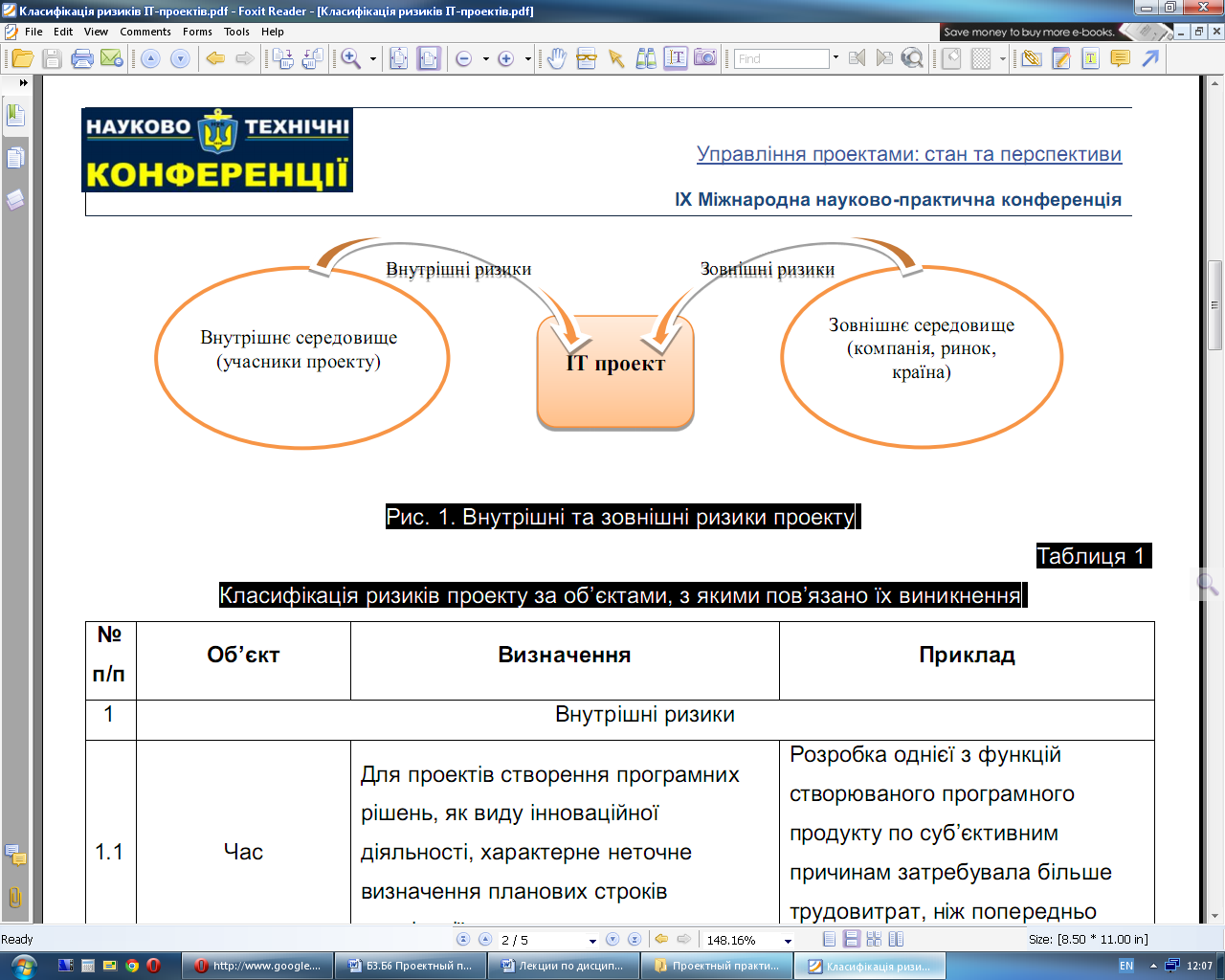Image resolution: width=1225 pixels, height=980 pixels.
Task: Click the Open file folder icon
Action: 22,58
